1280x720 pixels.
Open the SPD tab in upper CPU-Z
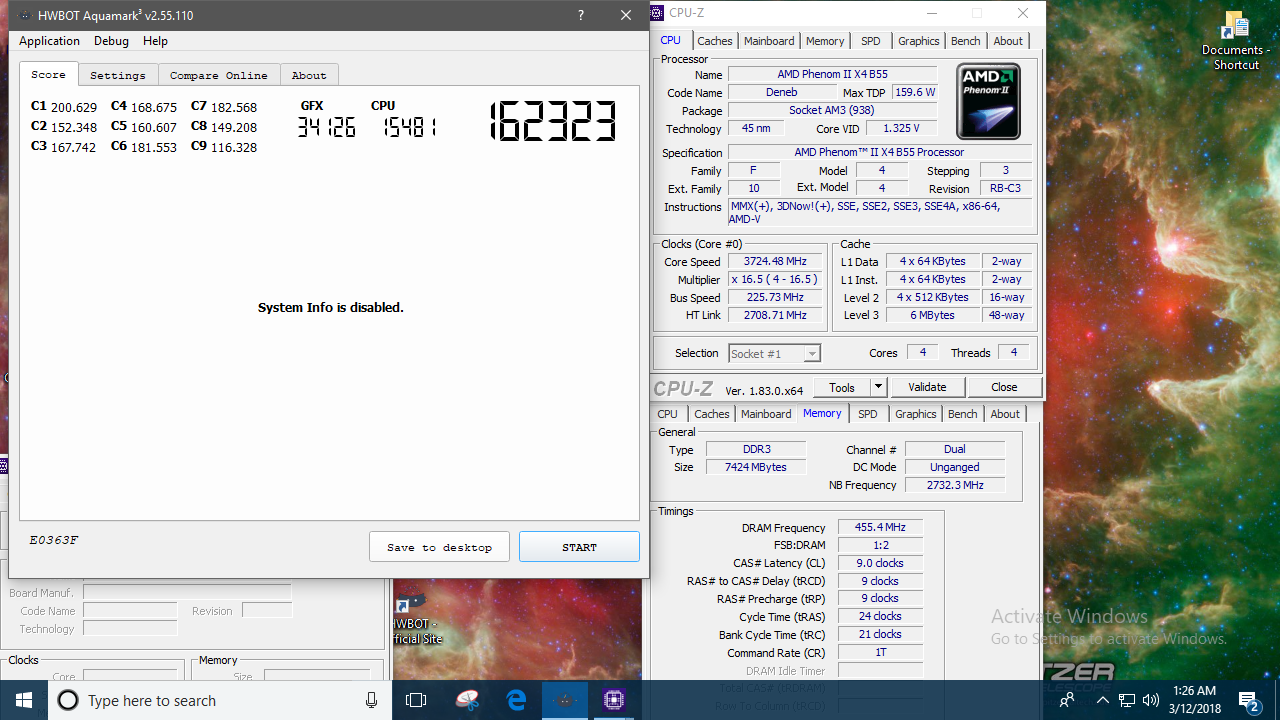tap(871, 41)
